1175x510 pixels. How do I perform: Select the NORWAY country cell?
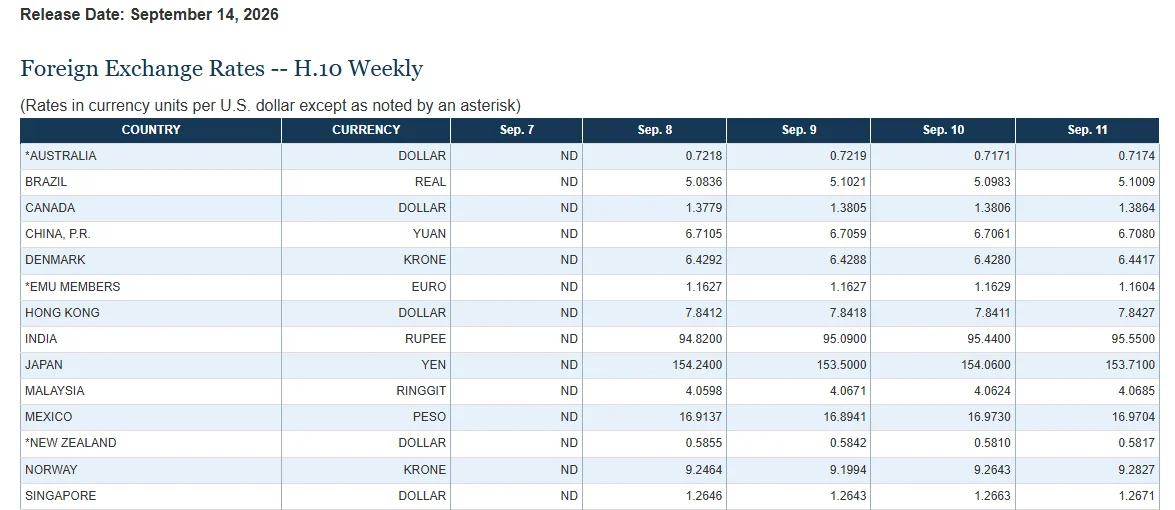point(151,470)
